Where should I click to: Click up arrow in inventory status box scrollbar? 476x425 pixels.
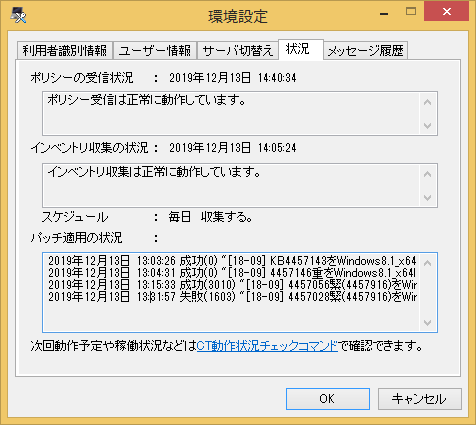428,174
